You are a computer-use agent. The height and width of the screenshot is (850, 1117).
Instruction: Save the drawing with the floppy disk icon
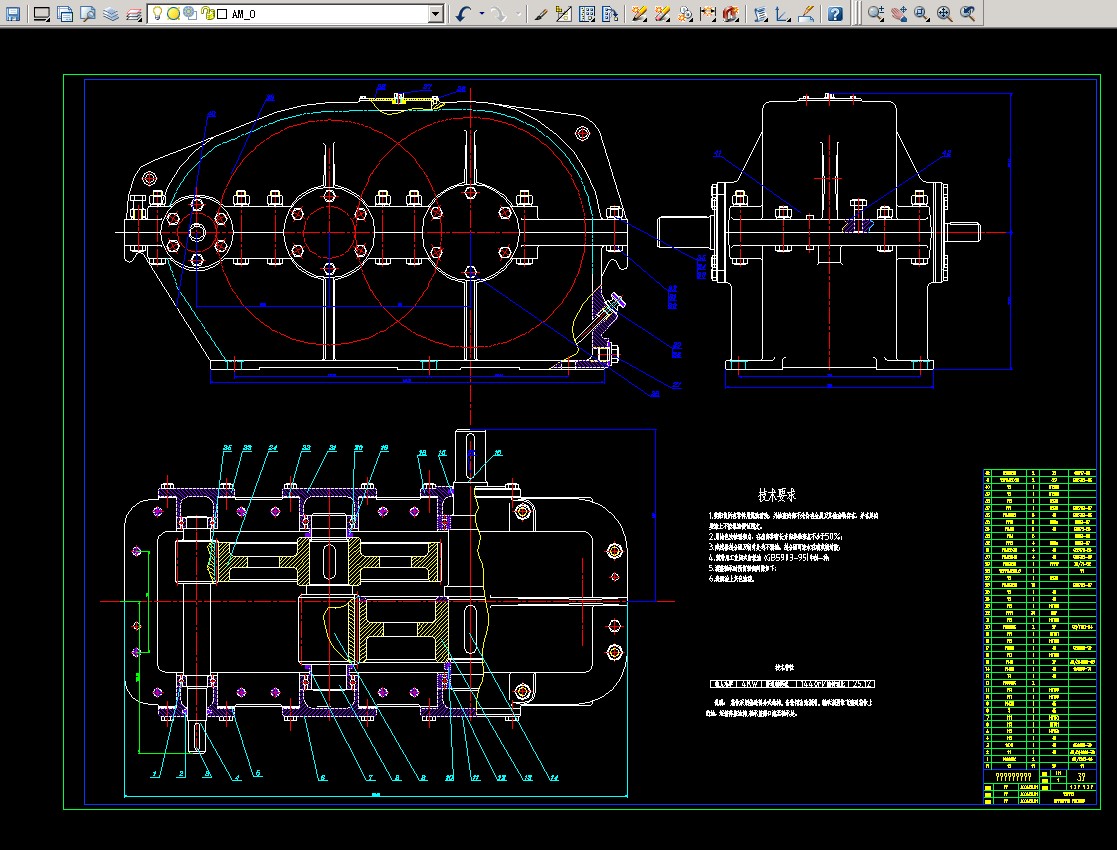pyautogui.click(x=13, y=14)
